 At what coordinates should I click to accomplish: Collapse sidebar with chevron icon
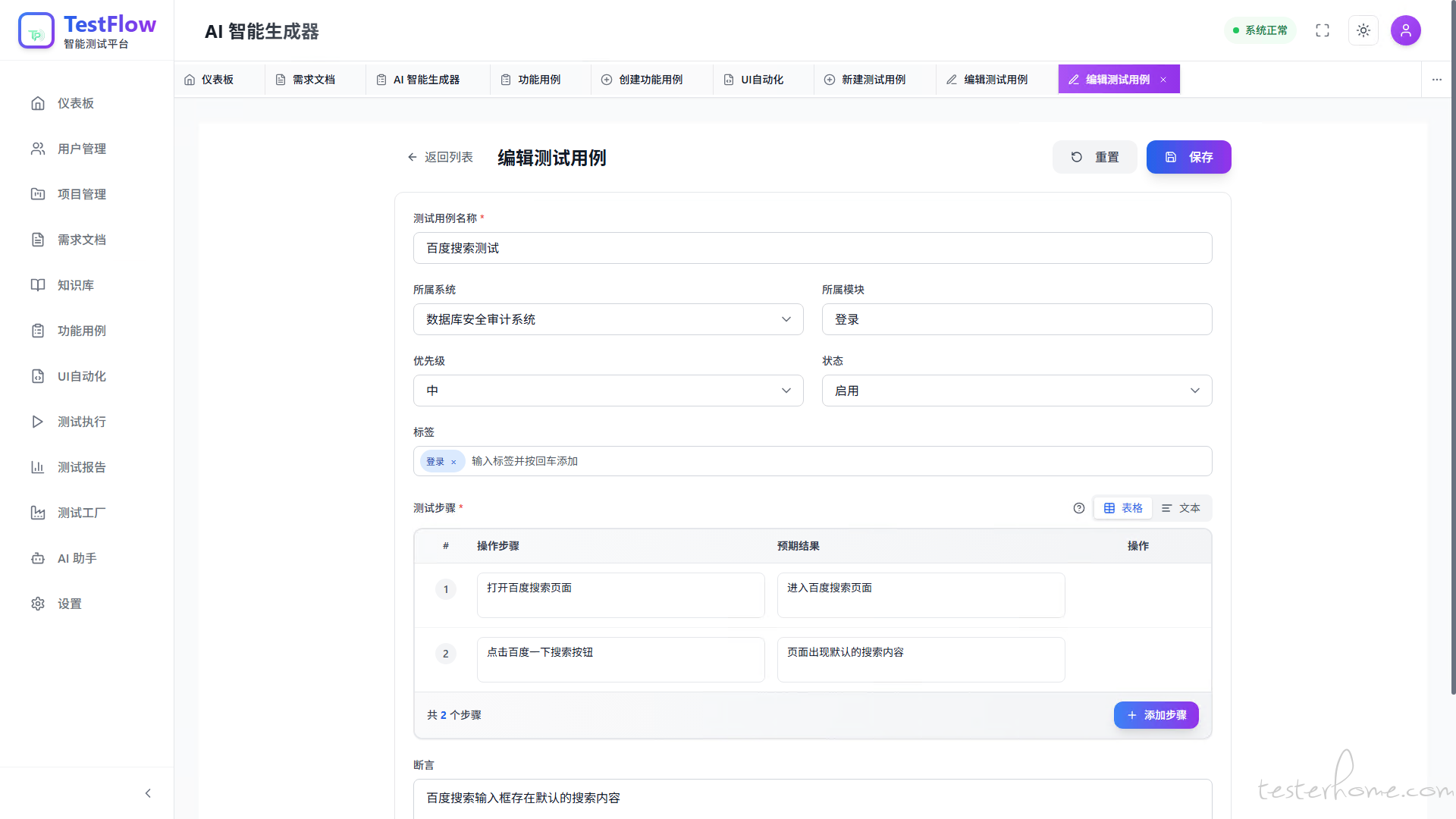click(148, 793)
